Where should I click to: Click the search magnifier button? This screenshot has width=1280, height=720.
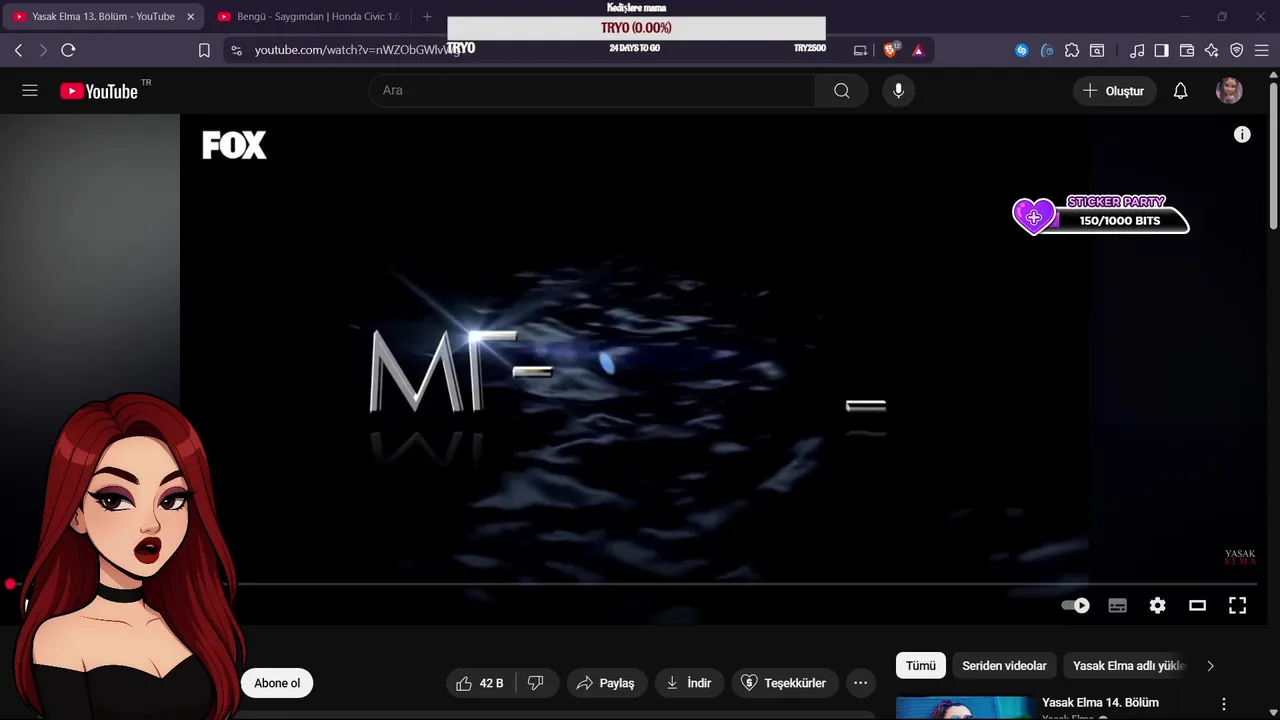[842, 91]
